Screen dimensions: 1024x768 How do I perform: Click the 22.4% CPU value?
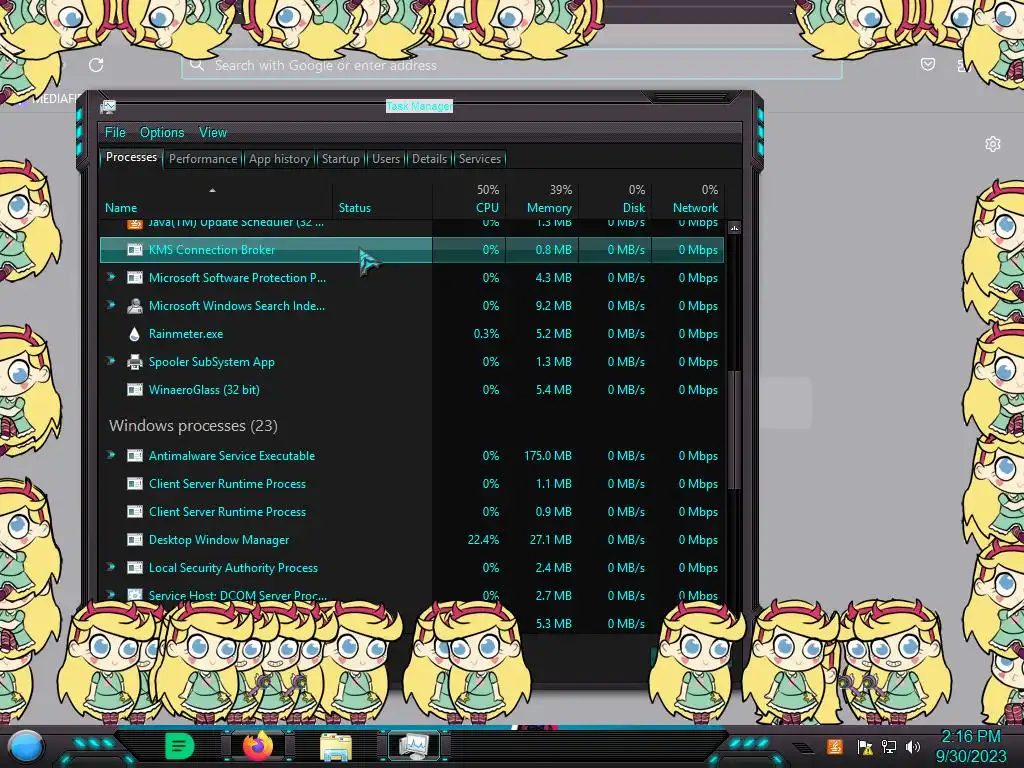pos(483,540)
